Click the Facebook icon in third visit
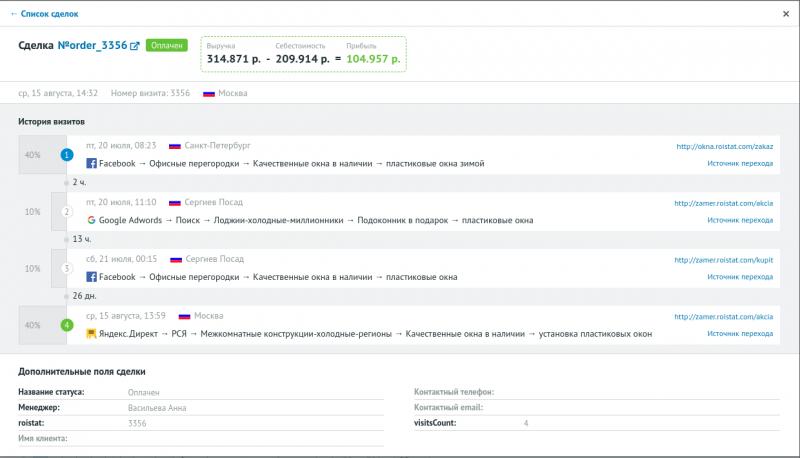Viewport: 800px width, 458px height. [x=91, y=277]
